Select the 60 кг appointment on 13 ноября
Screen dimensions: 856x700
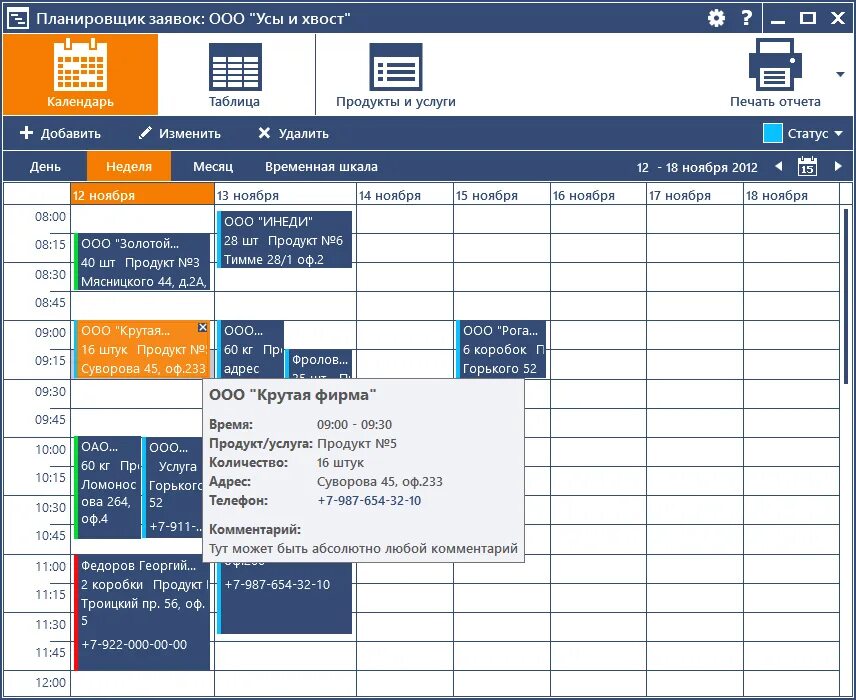(250, 349)
